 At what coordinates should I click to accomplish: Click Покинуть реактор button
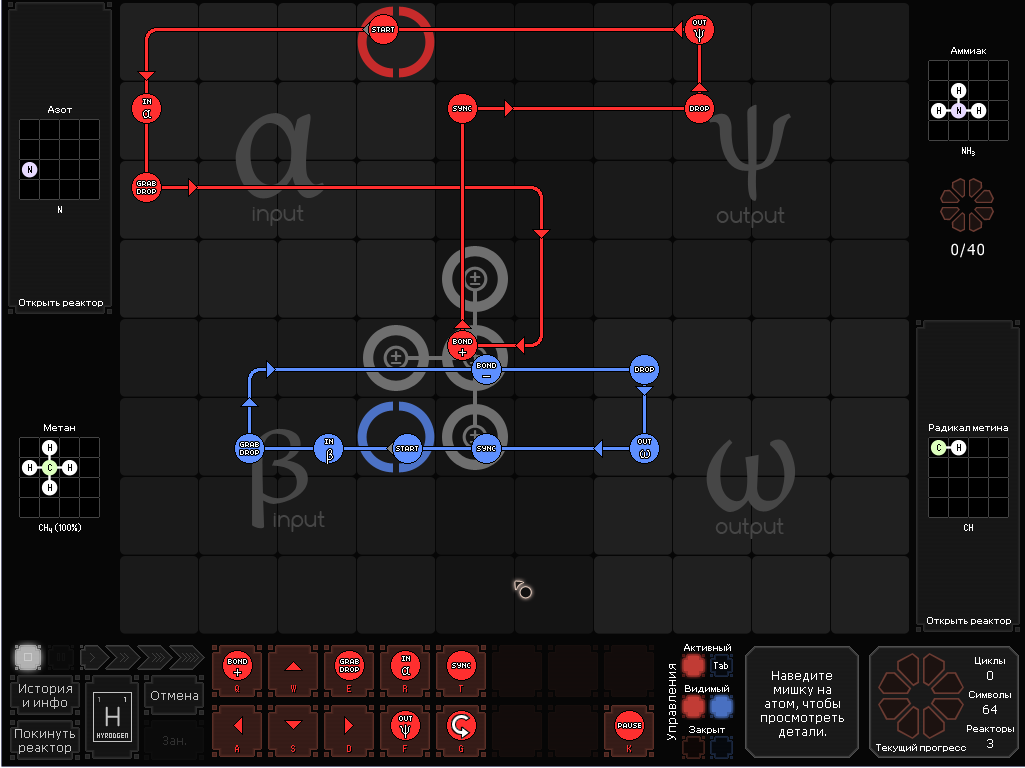pyautogui.click(x=45, y=741)
